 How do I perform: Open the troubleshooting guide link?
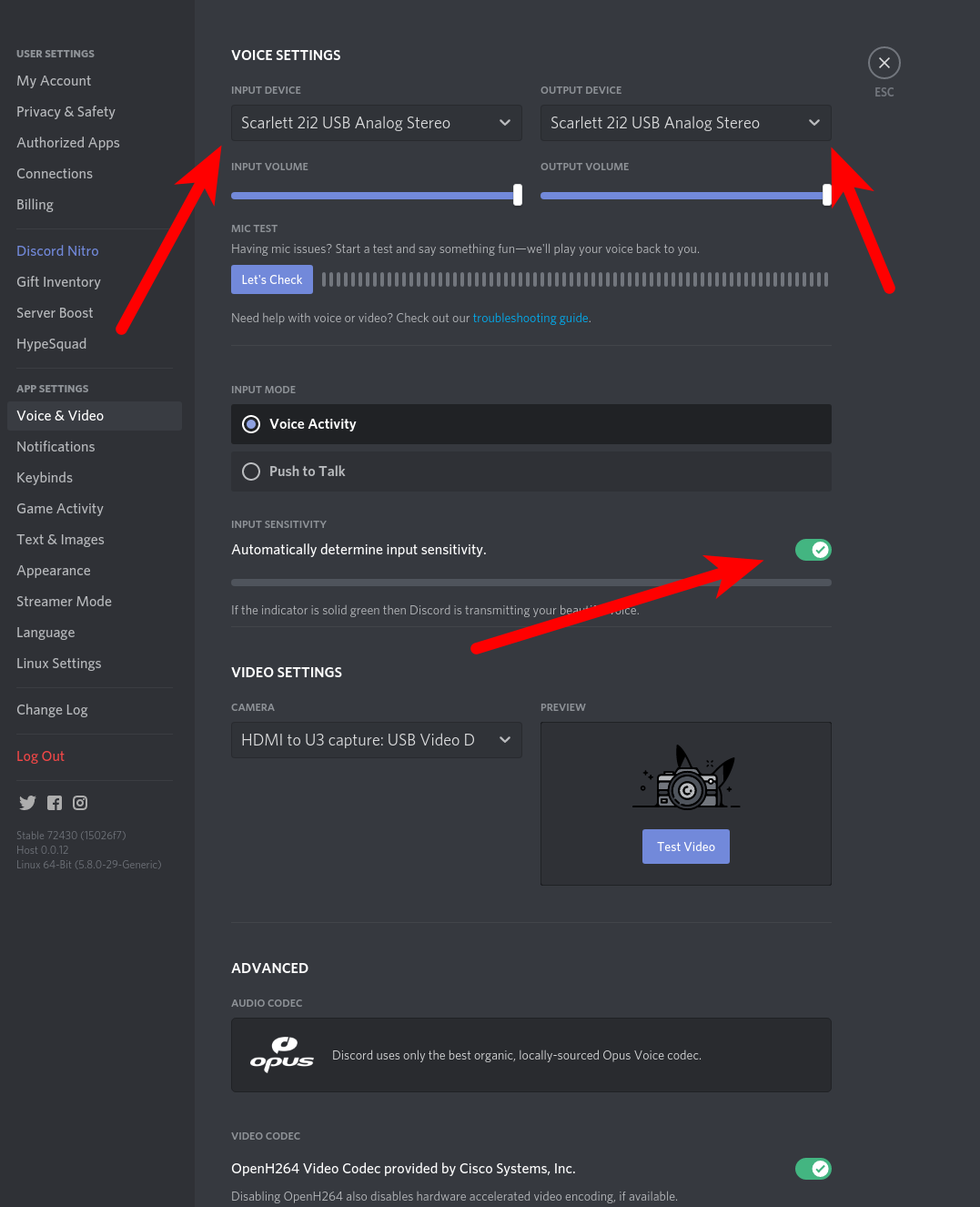[x=530, y=319]
